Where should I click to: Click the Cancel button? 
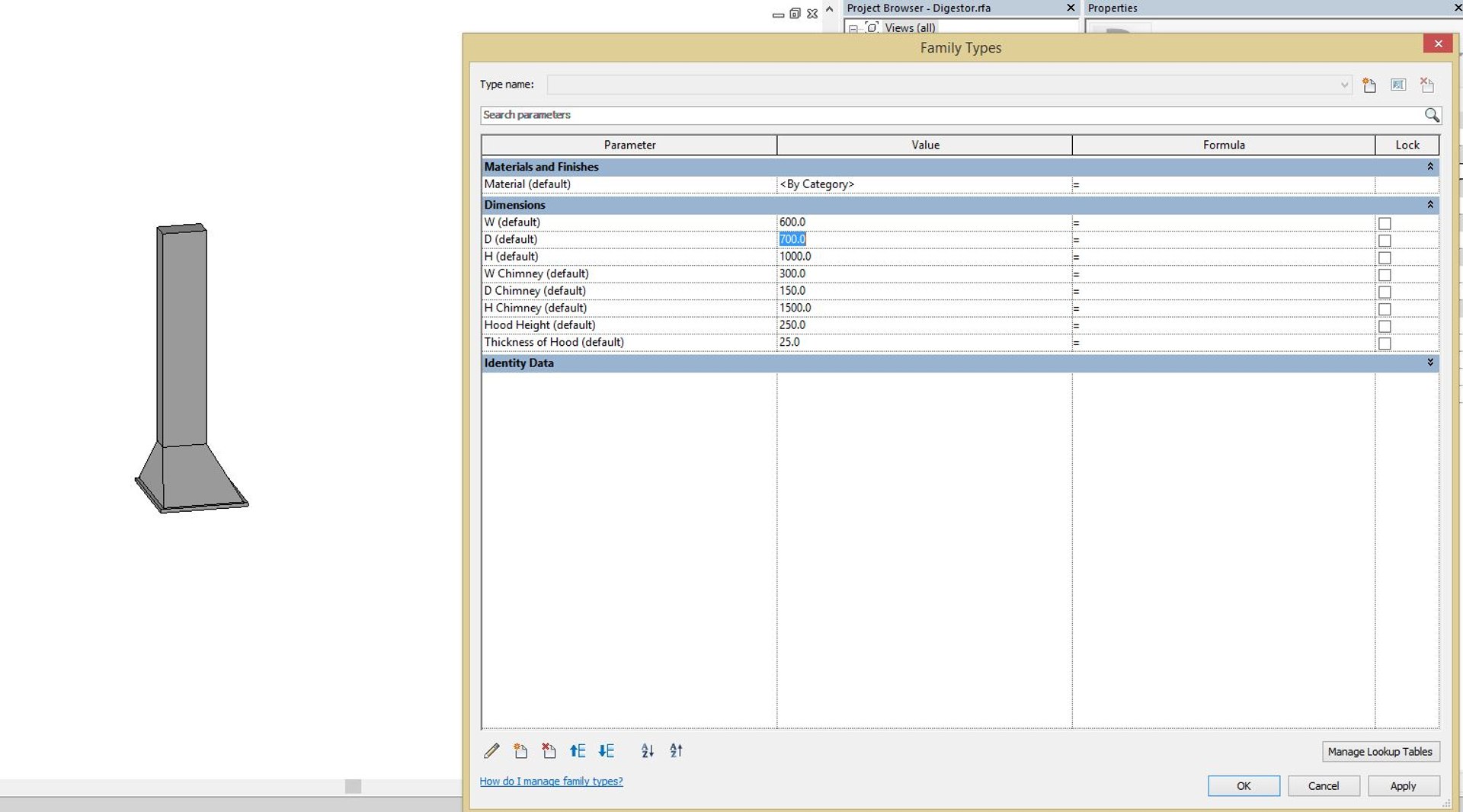pyautogui.click(x=1324, y=786)
